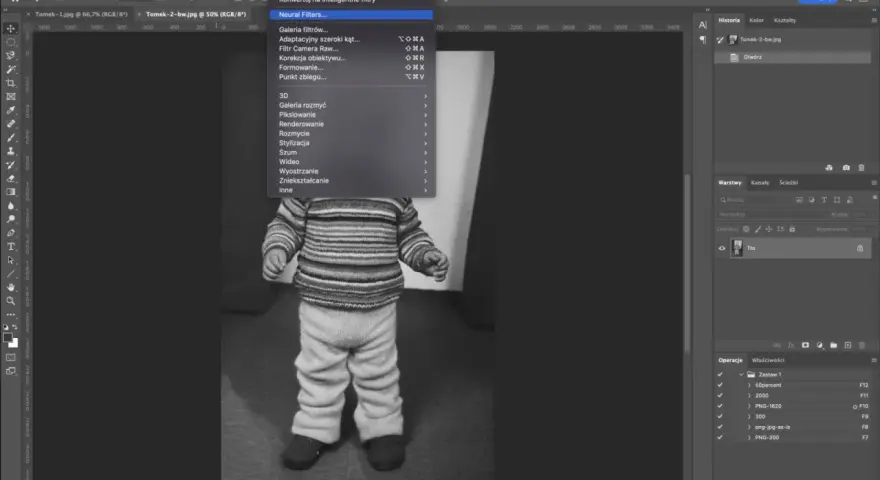
Task: Click the Tło layer thumbnail
Action: click(737, 248)
